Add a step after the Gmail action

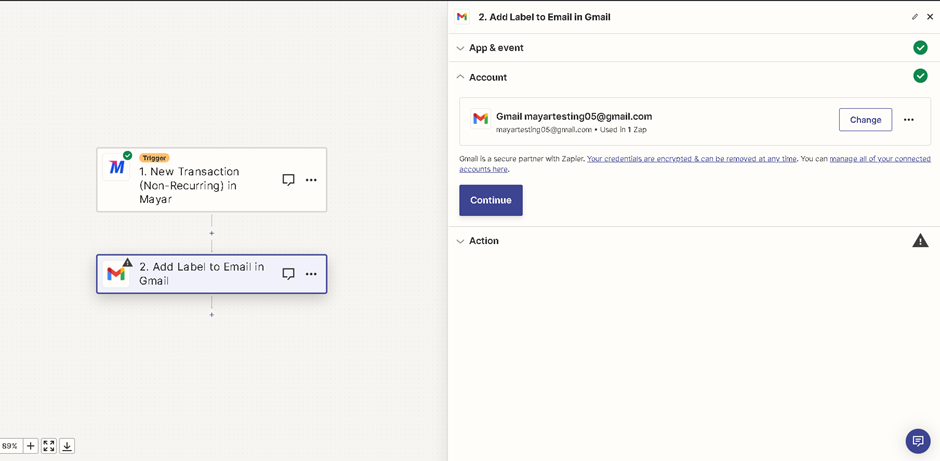coord(212,314)
